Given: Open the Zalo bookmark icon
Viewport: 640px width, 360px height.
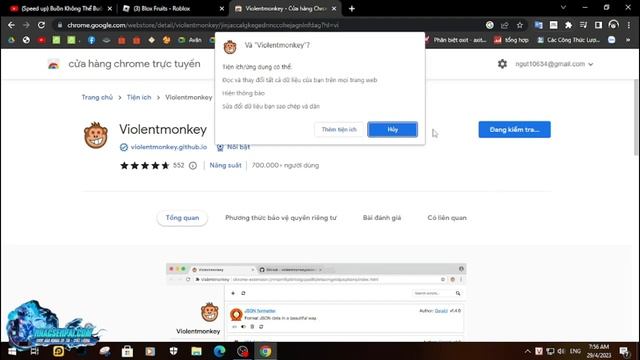Looking at the screenshot, I should point(611,40).
